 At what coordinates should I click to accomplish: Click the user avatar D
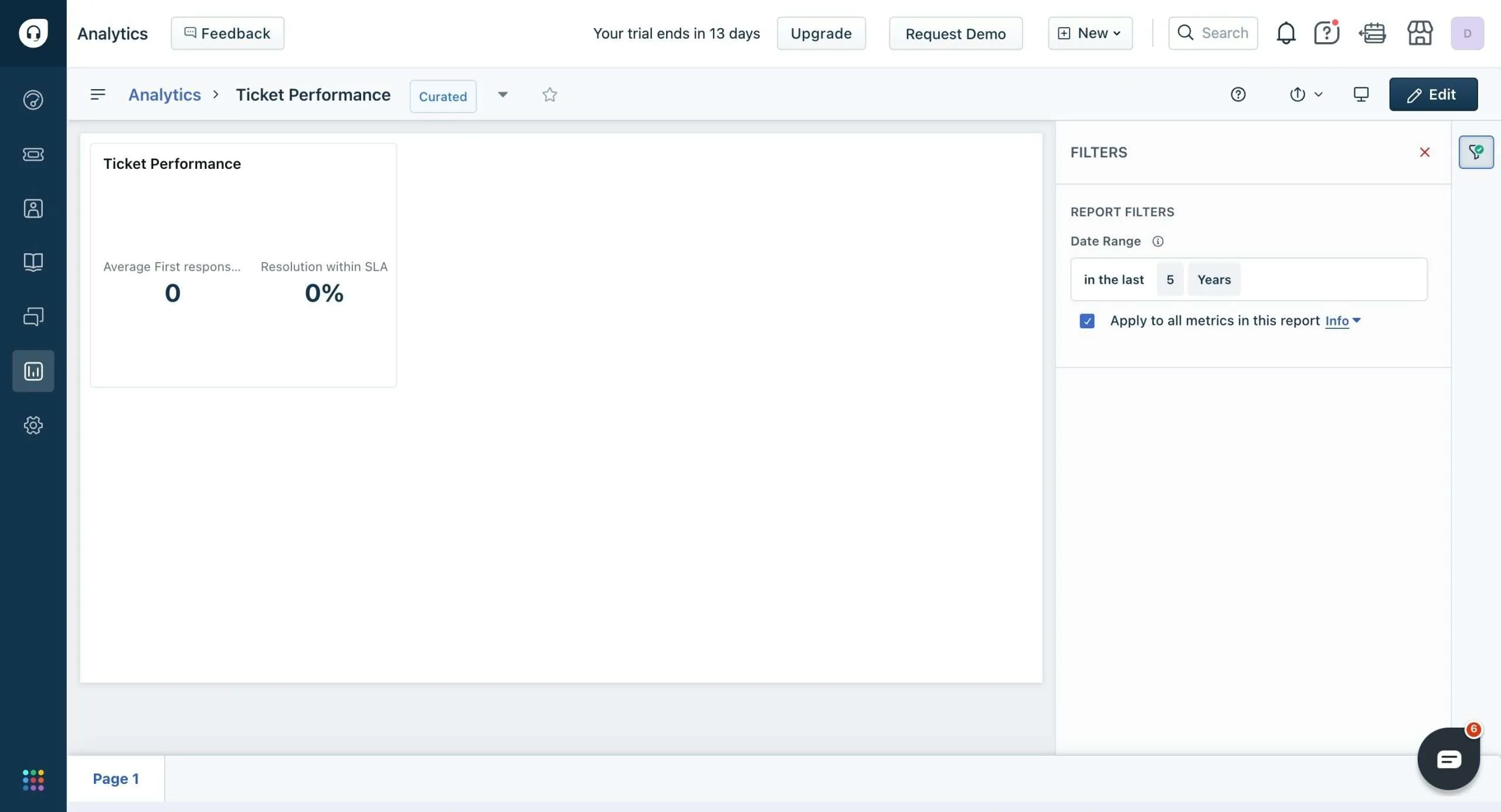1467,33
